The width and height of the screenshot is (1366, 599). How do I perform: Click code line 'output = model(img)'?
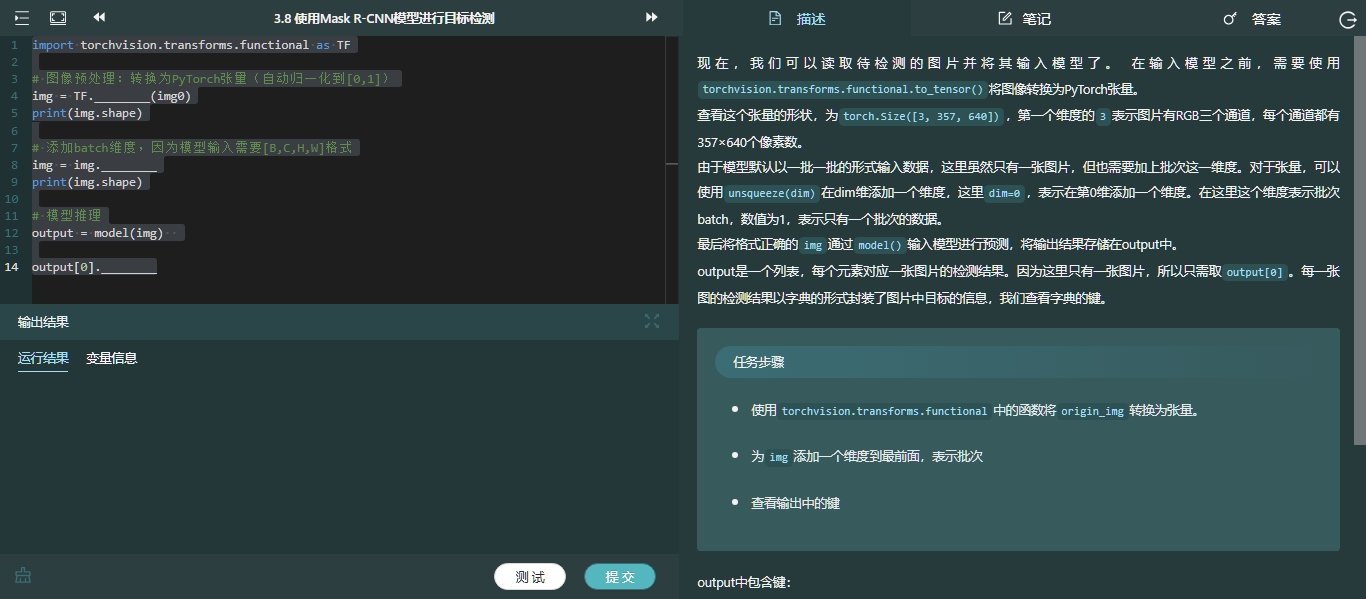tap(97, 233)
